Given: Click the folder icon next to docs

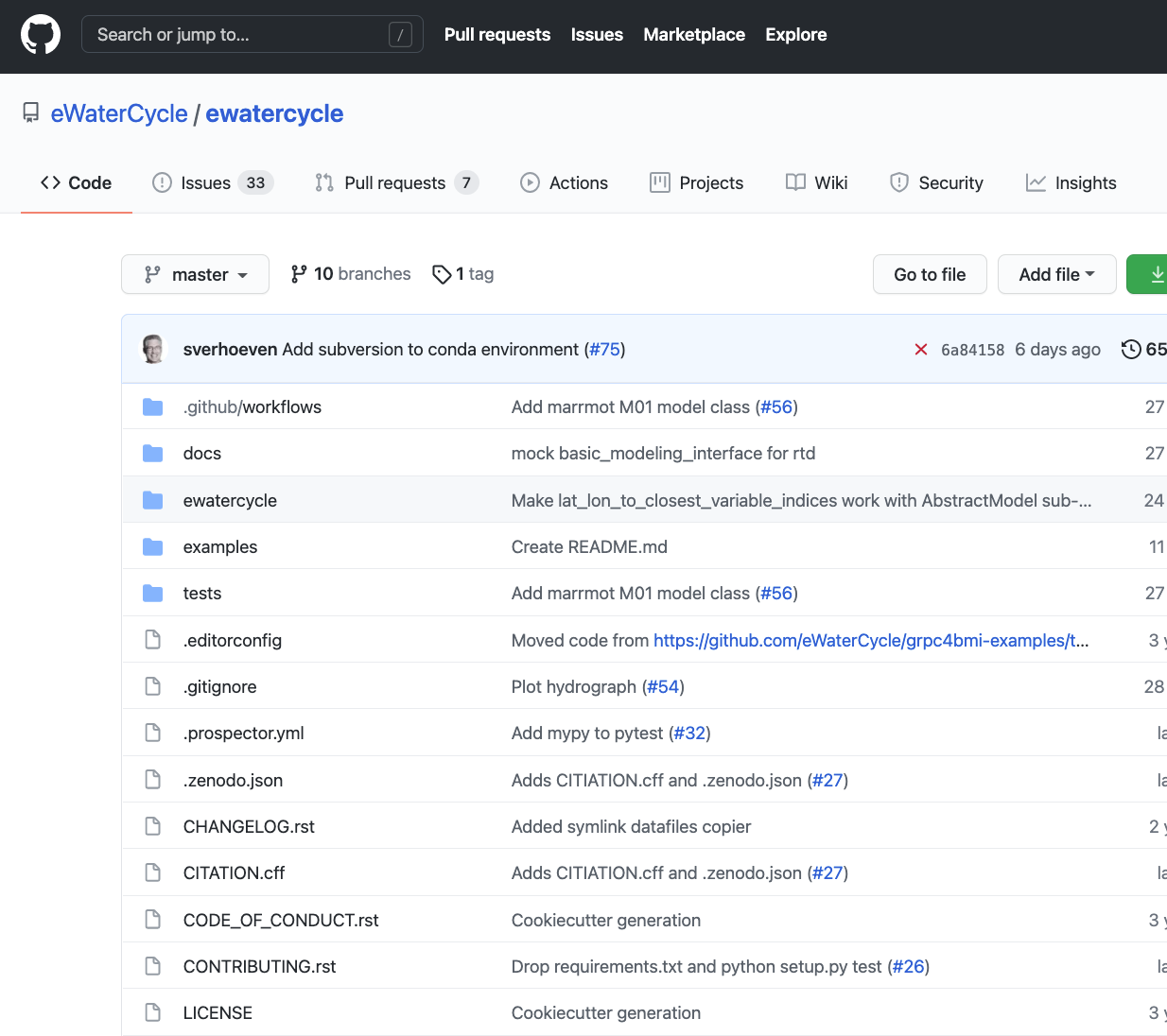Looking at the screenshot, I should coord(152,454).
